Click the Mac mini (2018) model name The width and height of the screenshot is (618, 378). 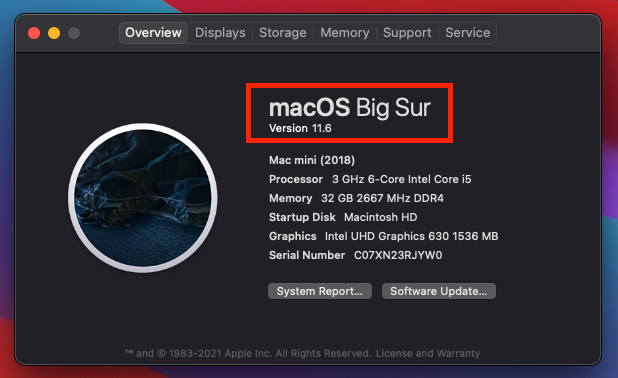[x=312, y=160]
